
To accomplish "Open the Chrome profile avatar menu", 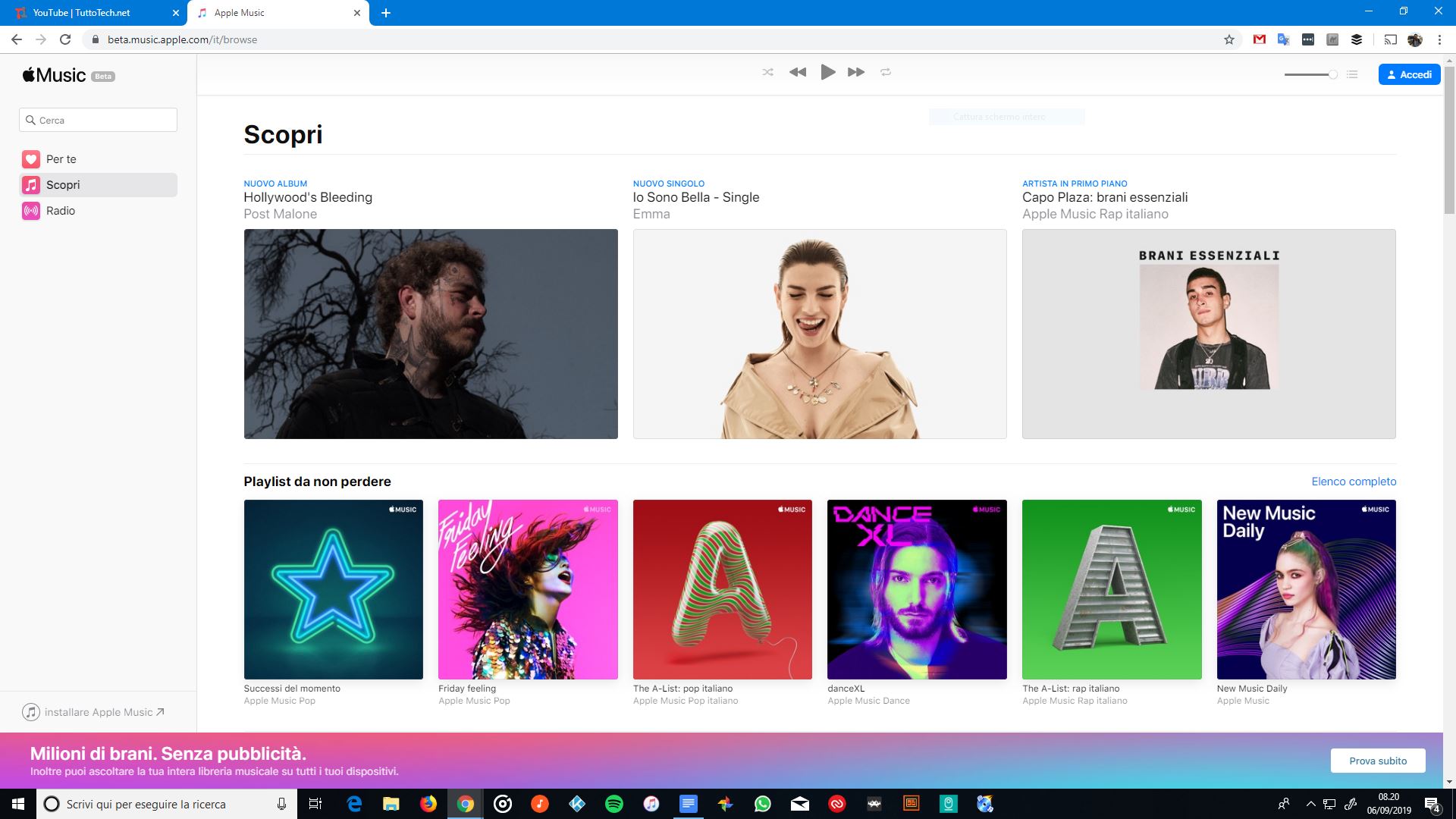I will click(1416, 39).
